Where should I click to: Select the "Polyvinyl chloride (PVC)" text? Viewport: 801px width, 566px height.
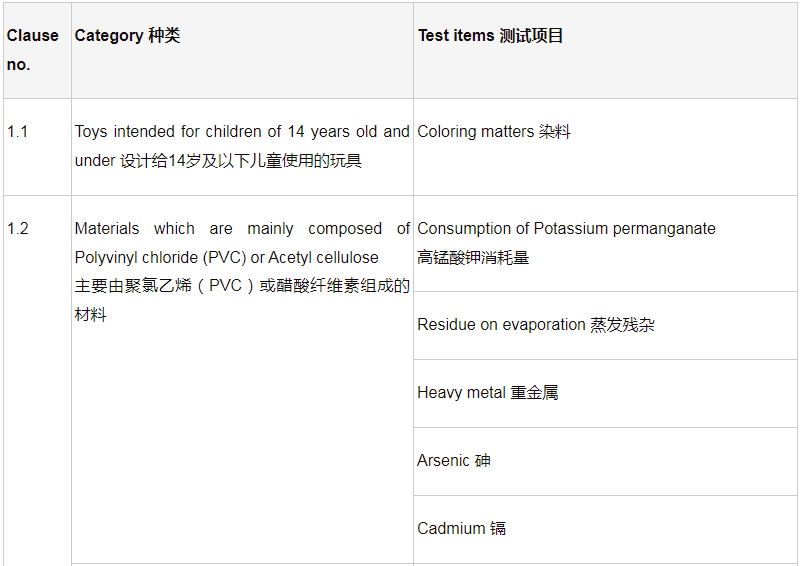click(x=160, y=258)
